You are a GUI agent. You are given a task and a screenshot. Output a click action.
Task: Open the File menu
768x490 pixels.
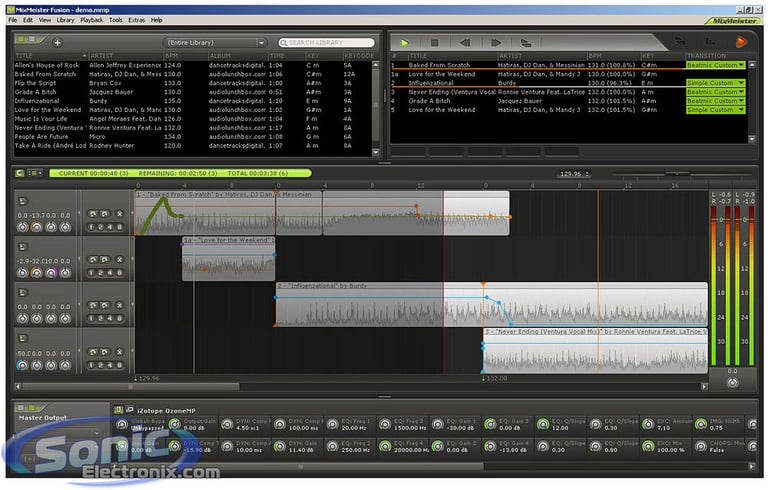[x=13, y=20]
